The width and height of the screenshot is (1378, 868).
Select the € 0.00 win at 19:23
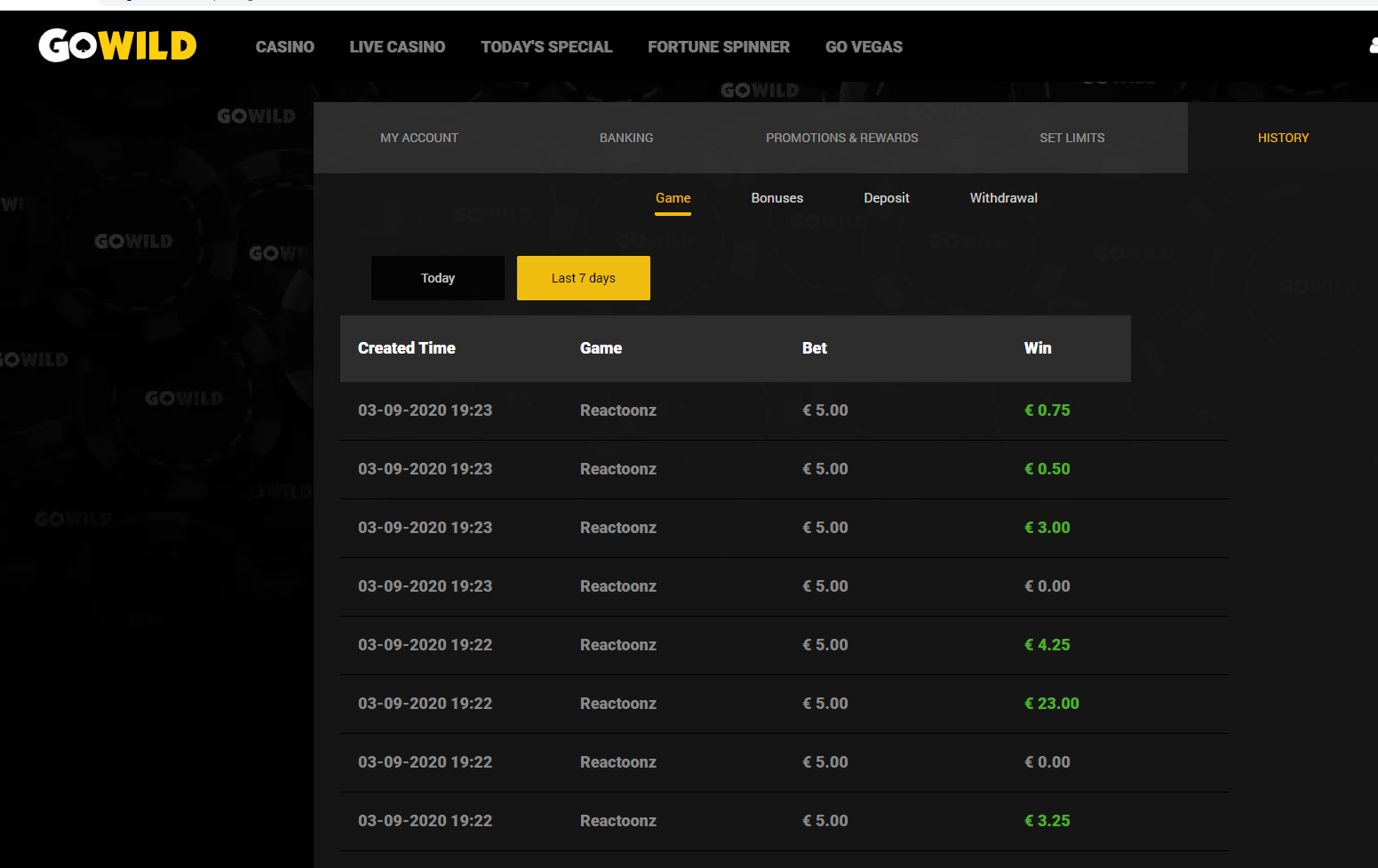[x=1047, y=586]
